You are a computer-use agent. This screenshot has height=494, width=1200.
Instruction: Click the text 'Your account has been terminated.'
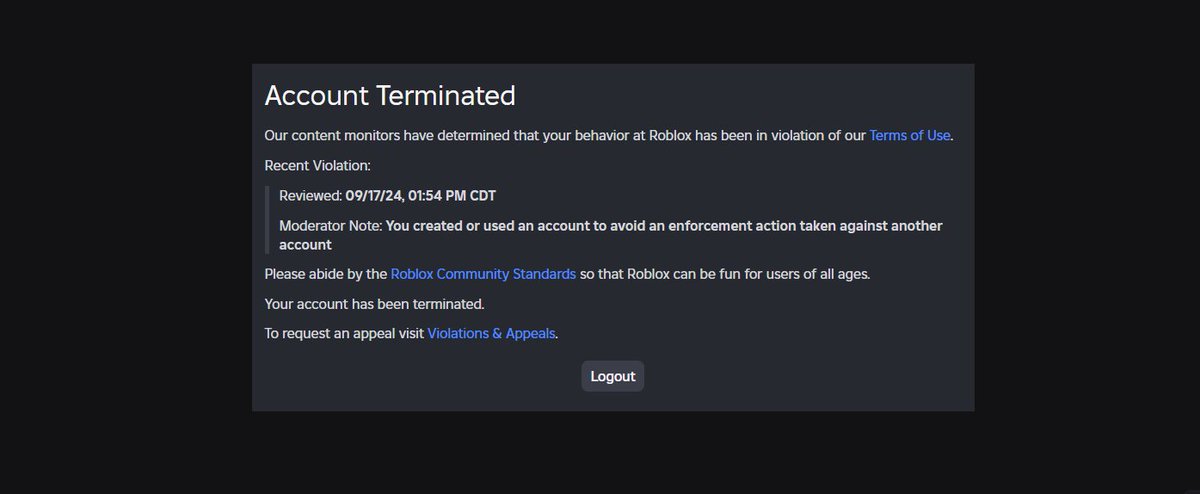pos(374,303)
